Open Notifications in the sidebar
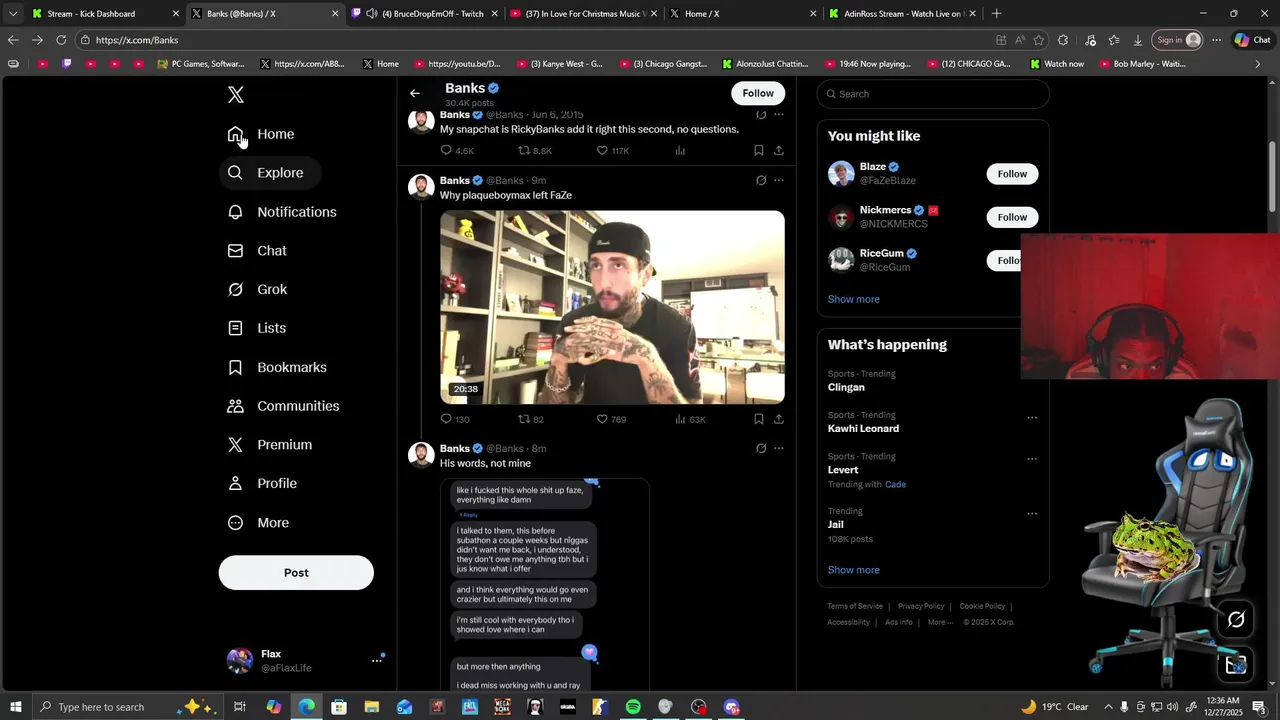The image size is (1280, 720). pos(282,212)
